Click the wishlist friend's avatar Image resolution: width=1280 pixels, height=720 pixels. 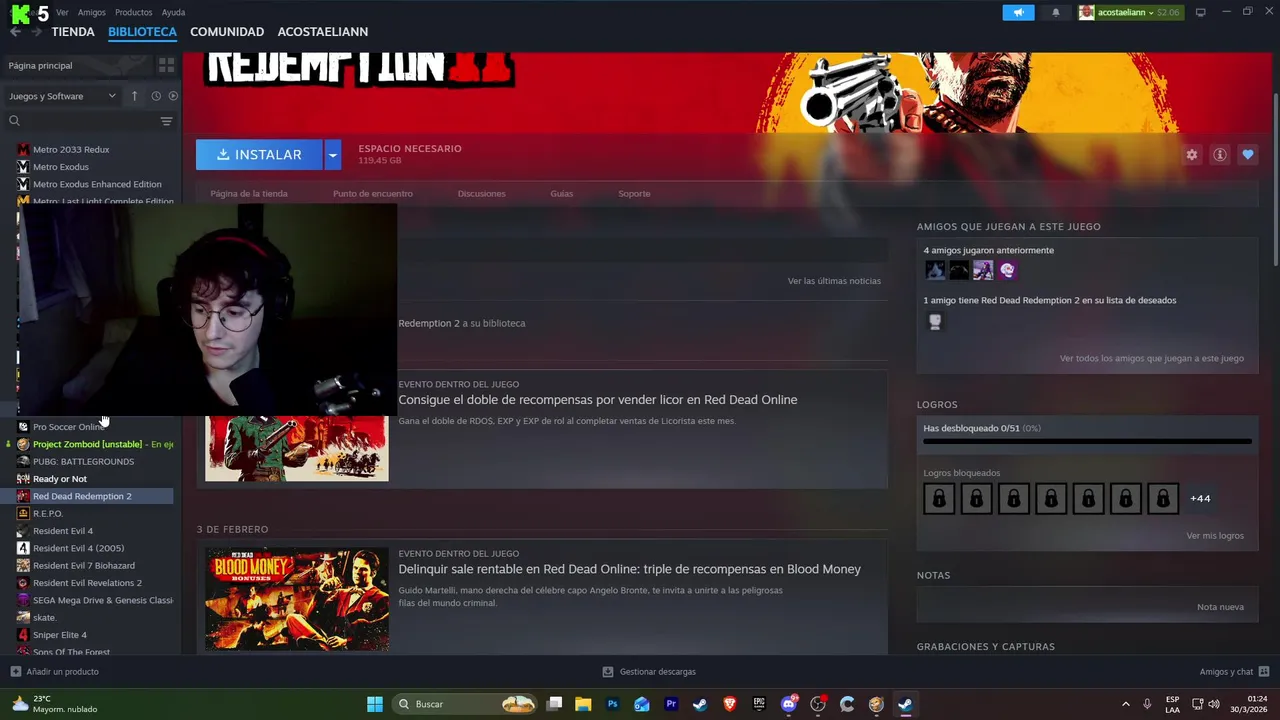click(x=935, y=322)
